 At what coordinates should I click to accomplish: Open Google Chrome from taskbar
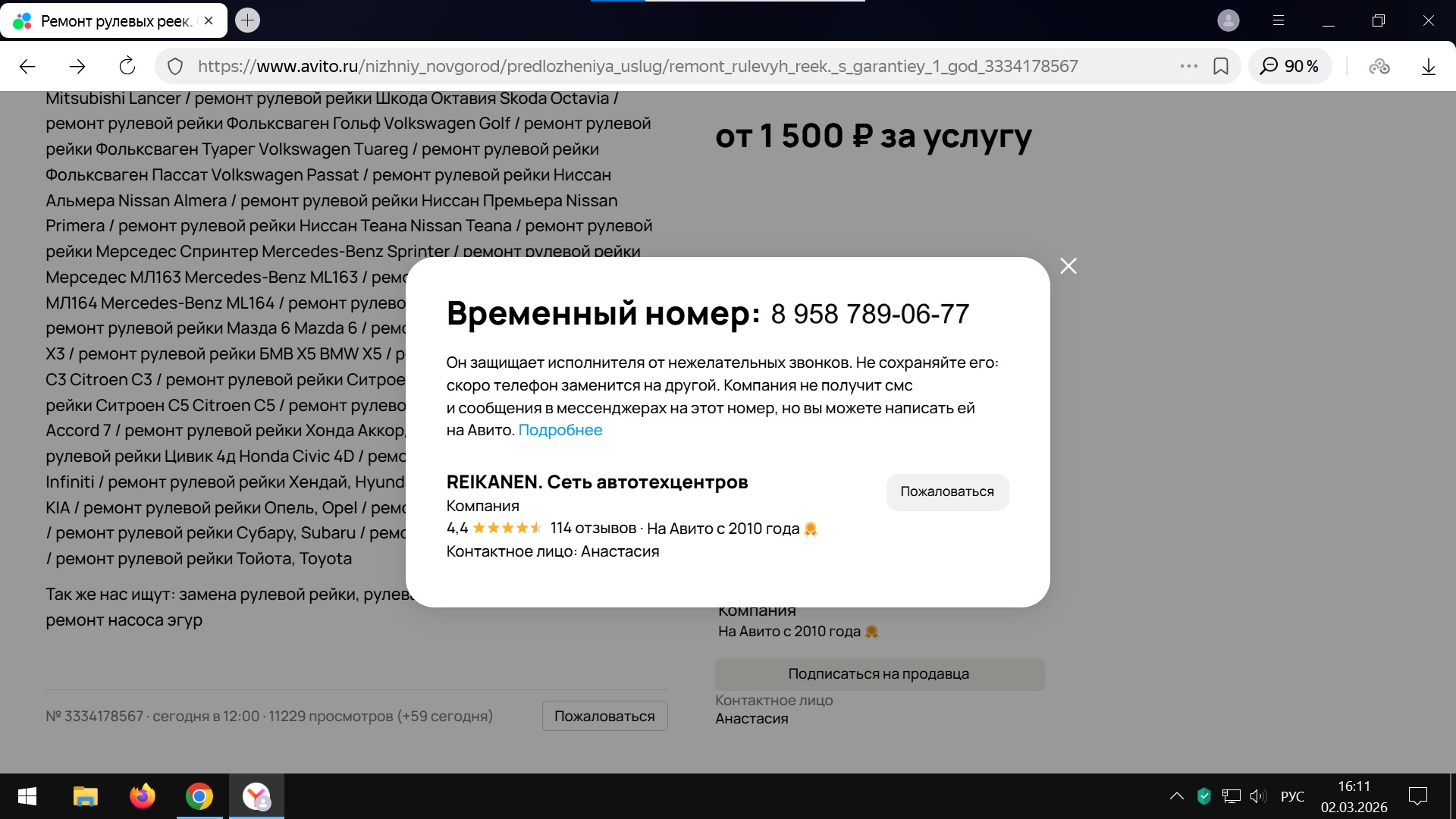click(199, 796)
